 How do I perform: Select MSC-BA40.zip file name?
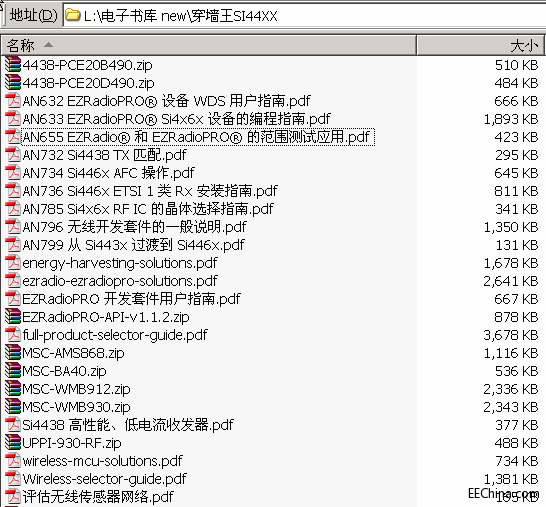(x=64, y=371)
